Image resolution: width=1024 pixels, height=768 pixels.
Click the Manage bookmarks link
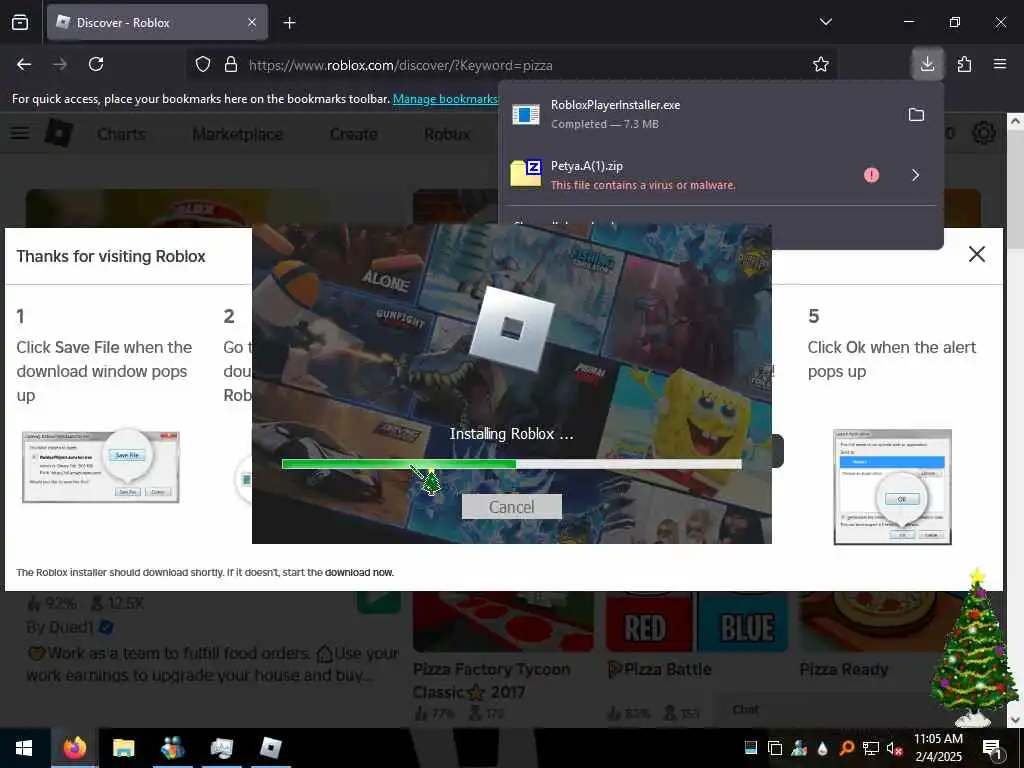(445, 99)
